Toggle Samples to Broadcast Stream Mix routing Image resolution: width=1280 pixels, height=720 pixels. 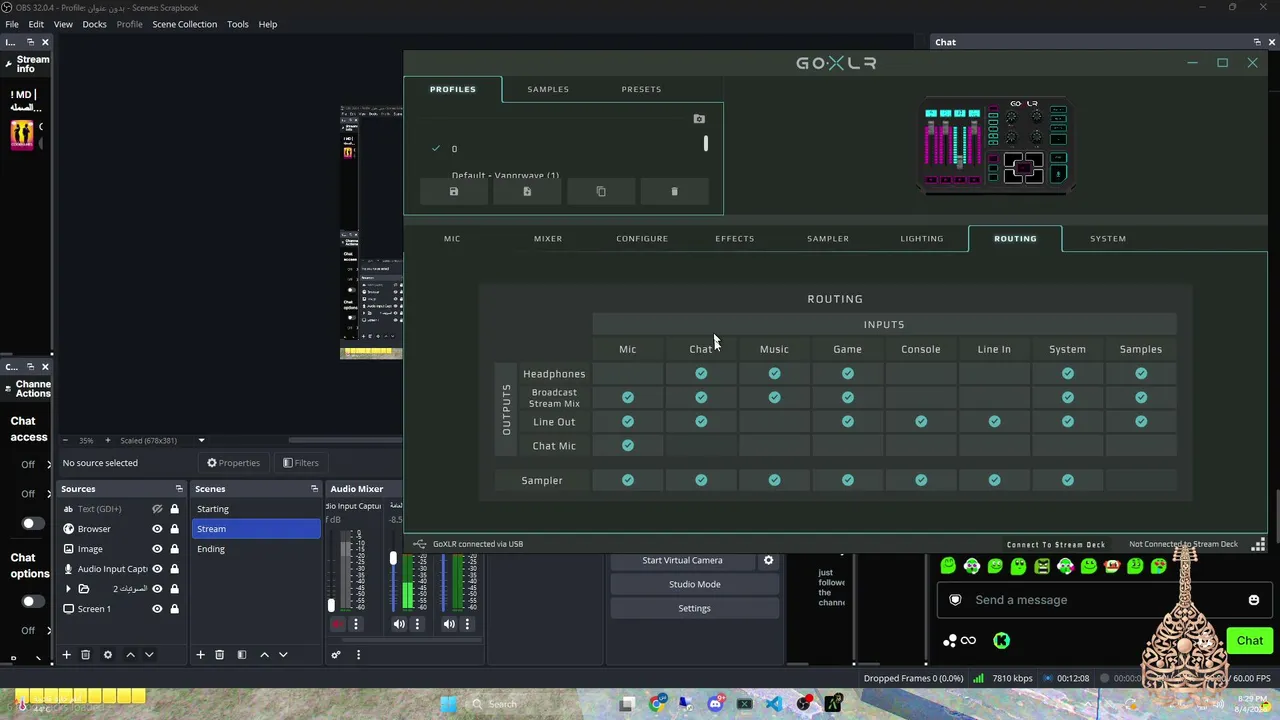coord(1141,398)
